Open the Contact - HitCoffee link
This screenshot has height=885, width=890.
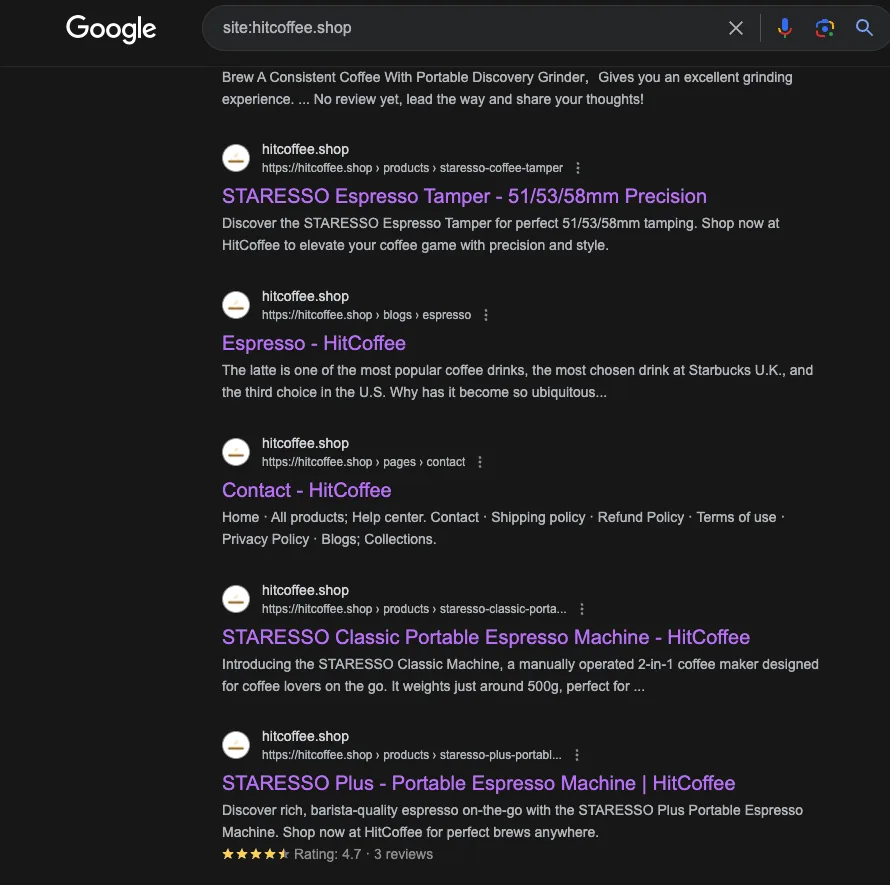[x=307, y=490]
